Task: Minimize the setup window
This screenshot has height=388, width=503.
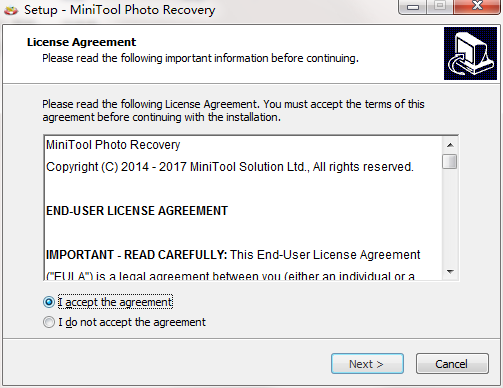Action: [x=413, y=7]
